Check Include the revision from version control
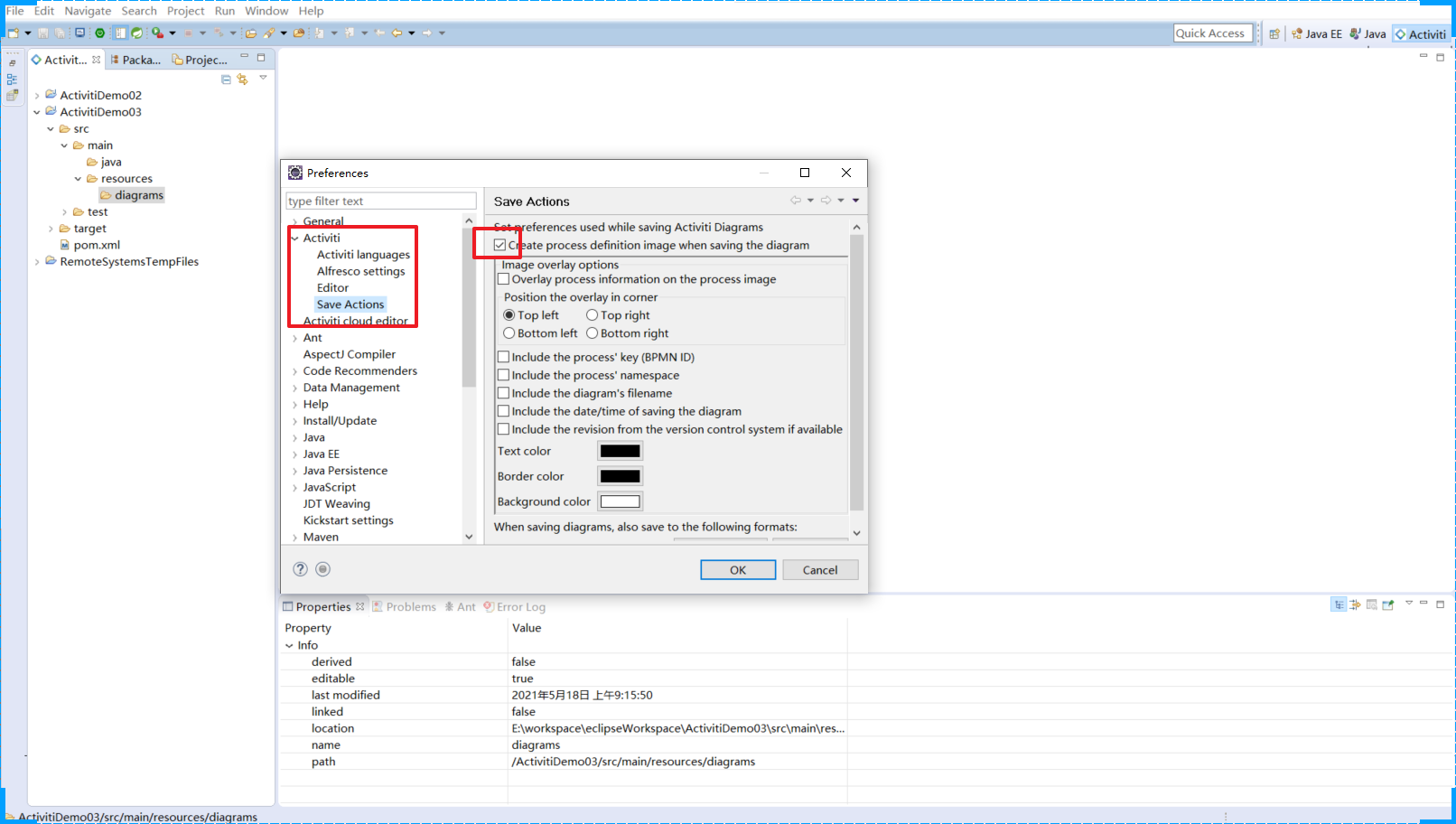 pos(504,429)
